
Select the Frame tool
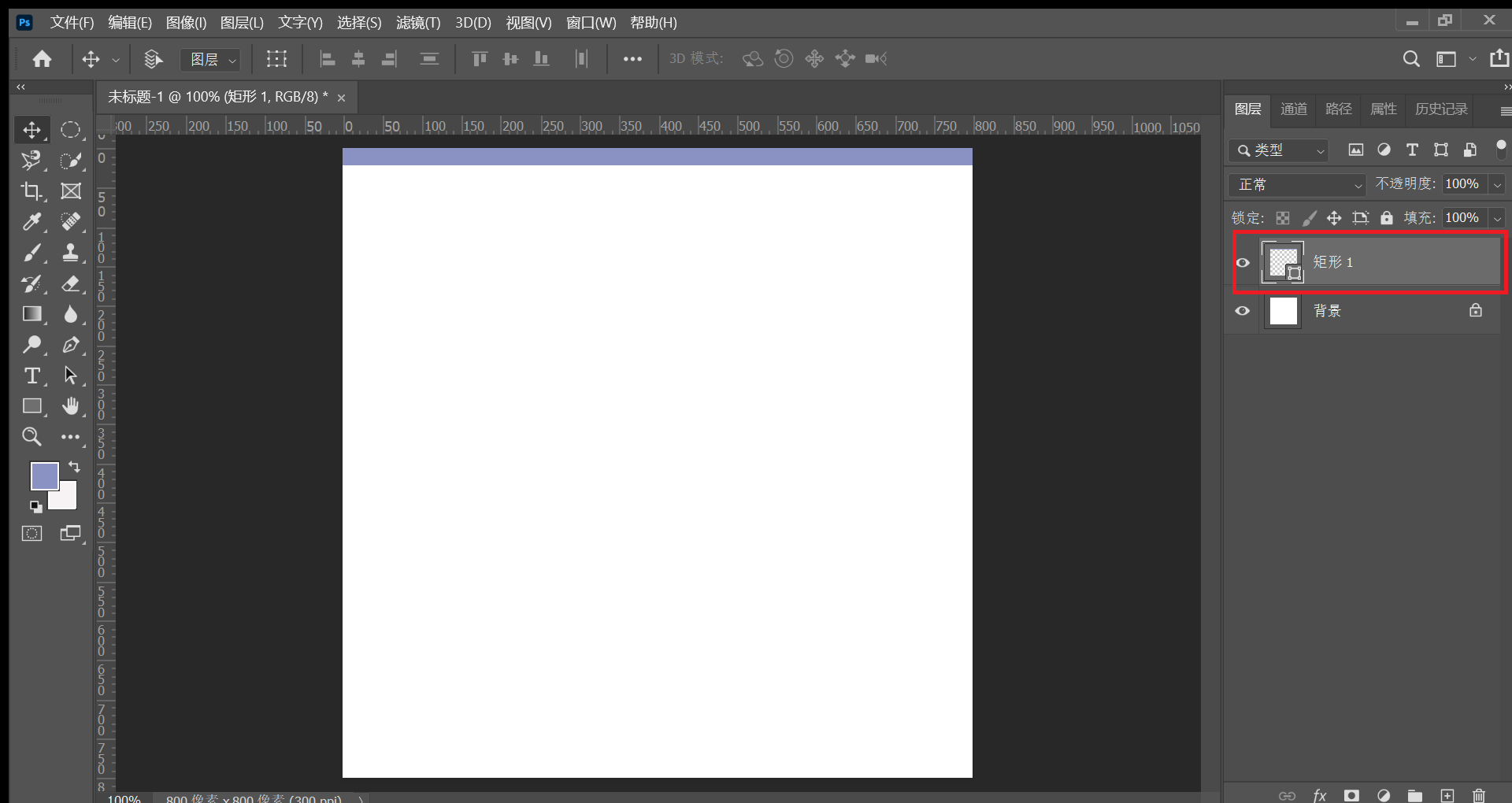coord(71,191)
